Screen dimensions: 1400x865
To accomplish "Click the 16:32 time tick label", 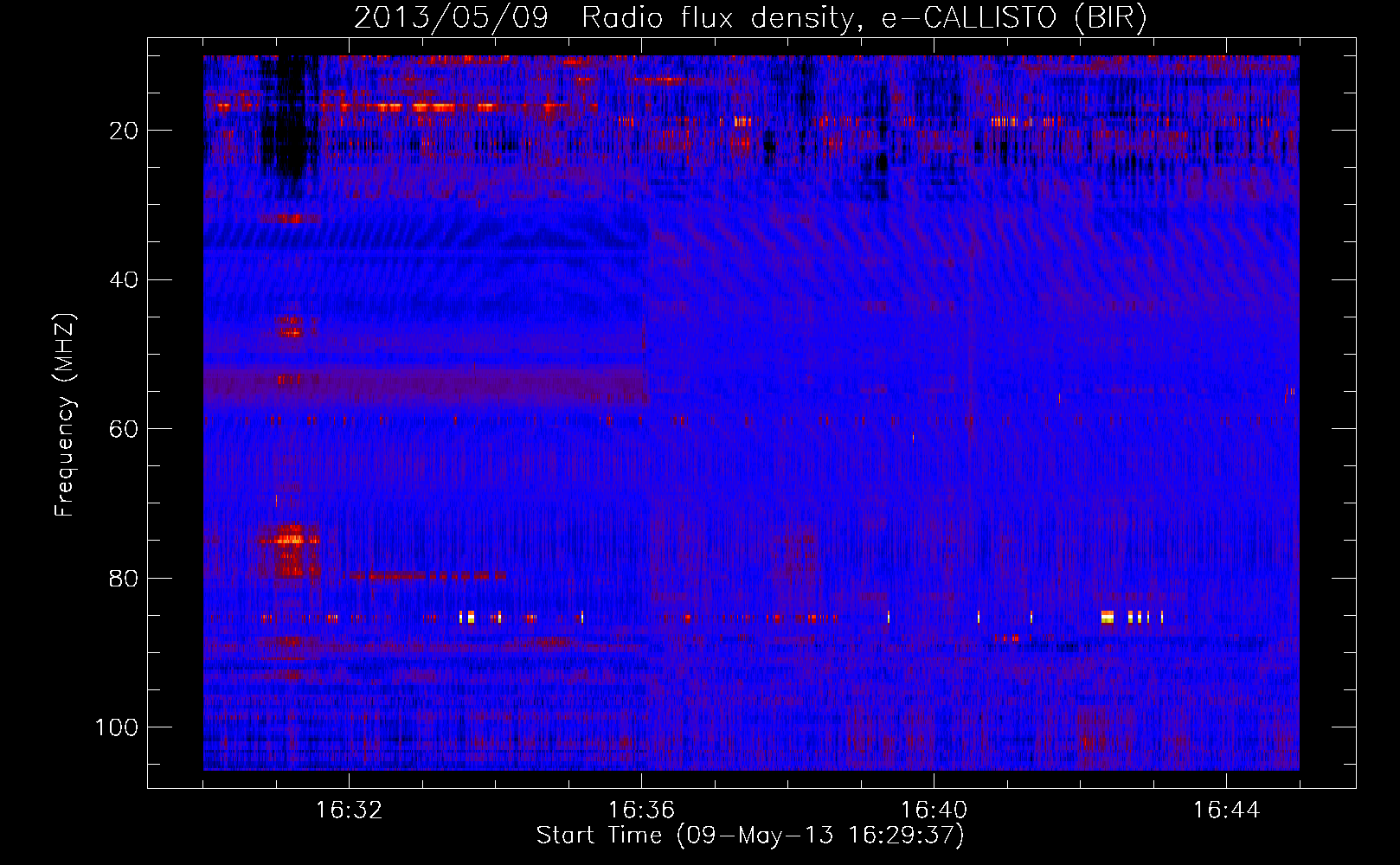I will click(x=349, y=811).
